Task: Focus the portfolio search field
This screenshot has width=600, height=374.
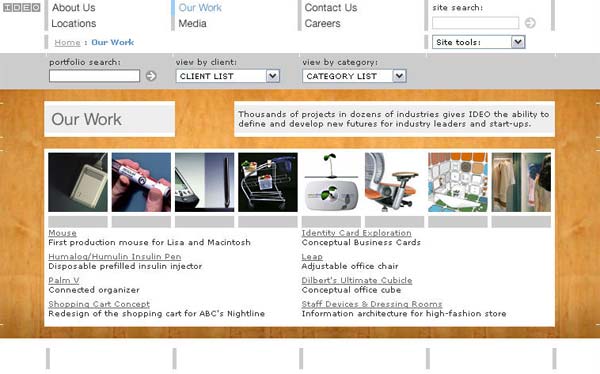Action: [95, 76]
